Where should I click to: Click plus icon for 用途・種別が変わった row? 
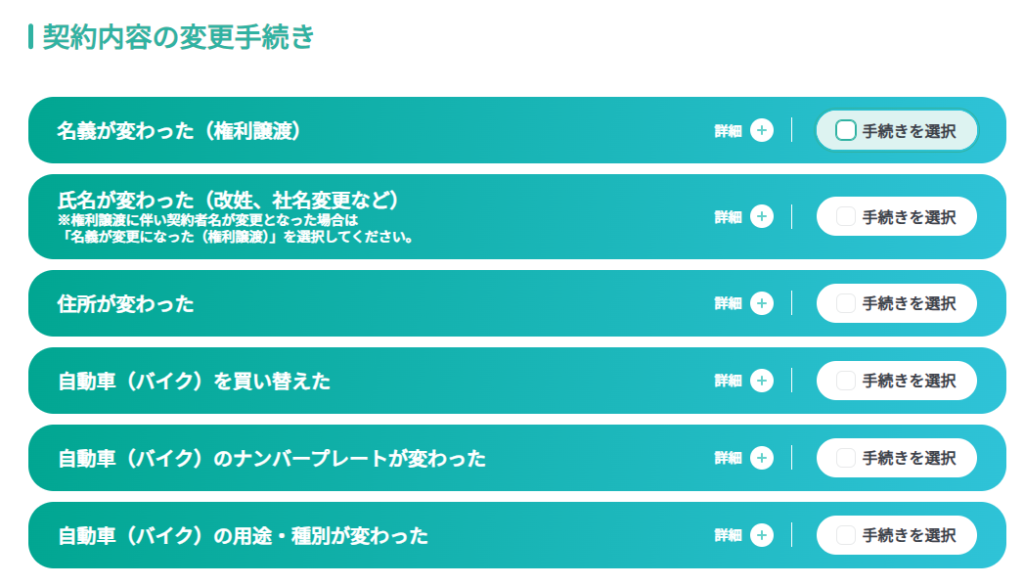click(761, 535)
